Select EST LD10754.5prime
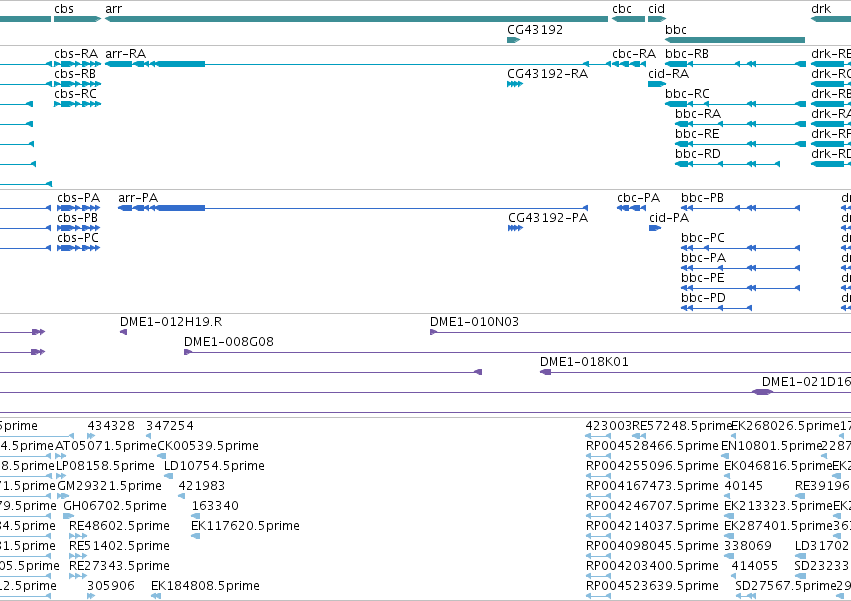Screen dimensions: 851x601 (169, 476)
